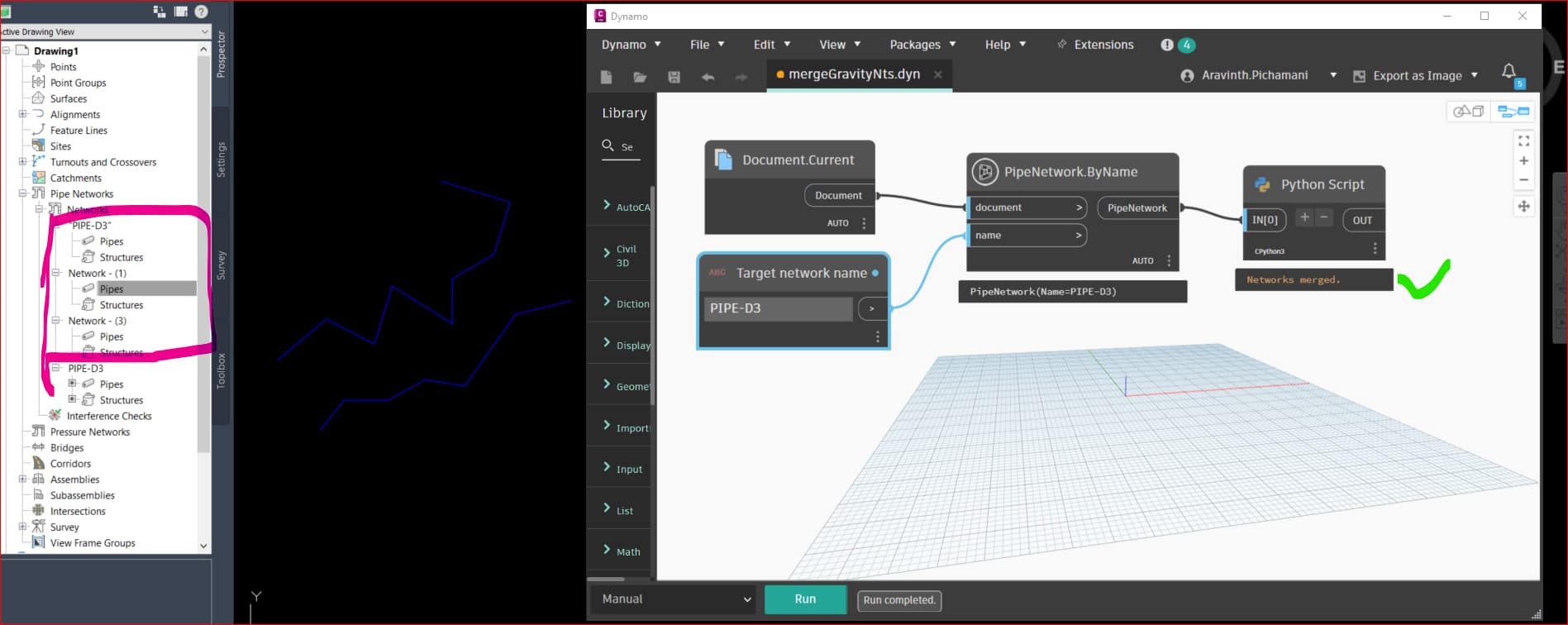Expand the Alignments tree node
Image resolution: width=1568 pixels, height=625 pixels.
pyautogui.click(x=22, y=114)
